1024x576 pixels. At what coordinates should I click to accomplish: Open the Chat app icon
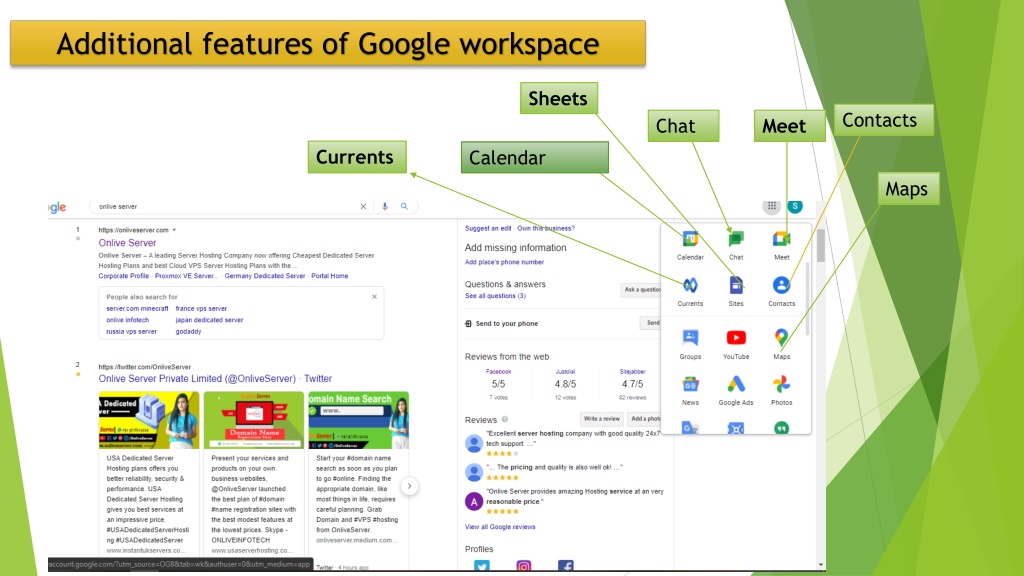coord(736,239)
